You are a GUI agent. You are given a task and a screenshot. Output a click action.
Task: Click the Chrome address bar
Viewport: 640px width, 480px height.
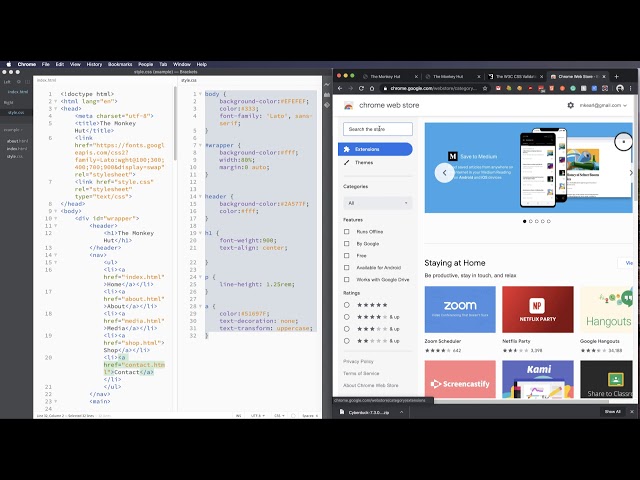(433, 88)
